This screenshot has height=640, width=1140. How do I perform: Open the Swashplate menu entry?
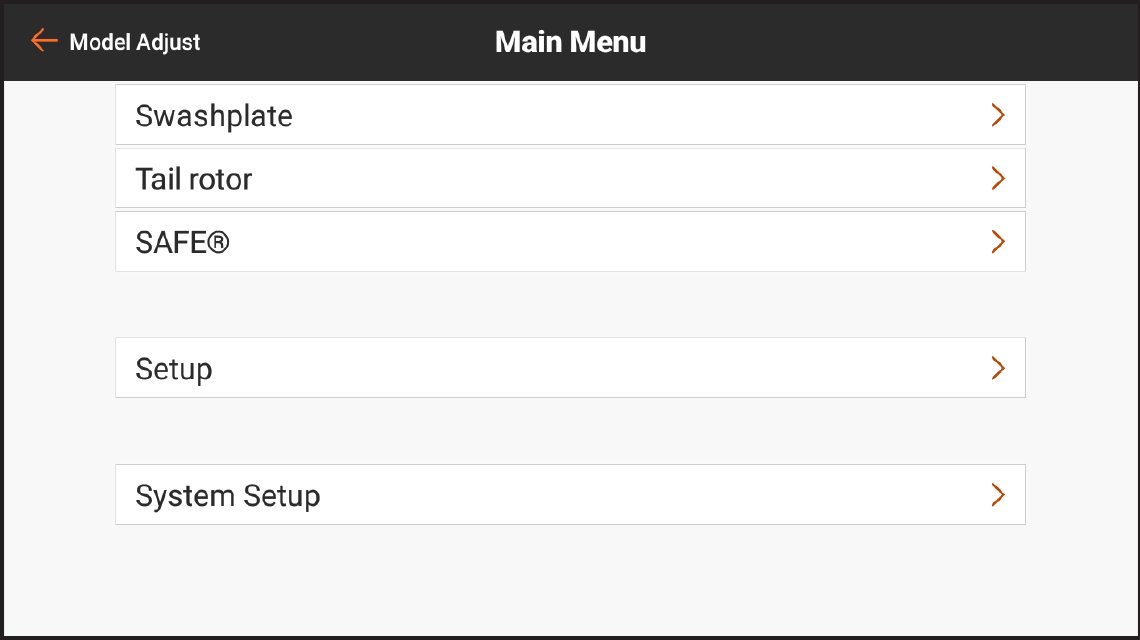(570, 115)
